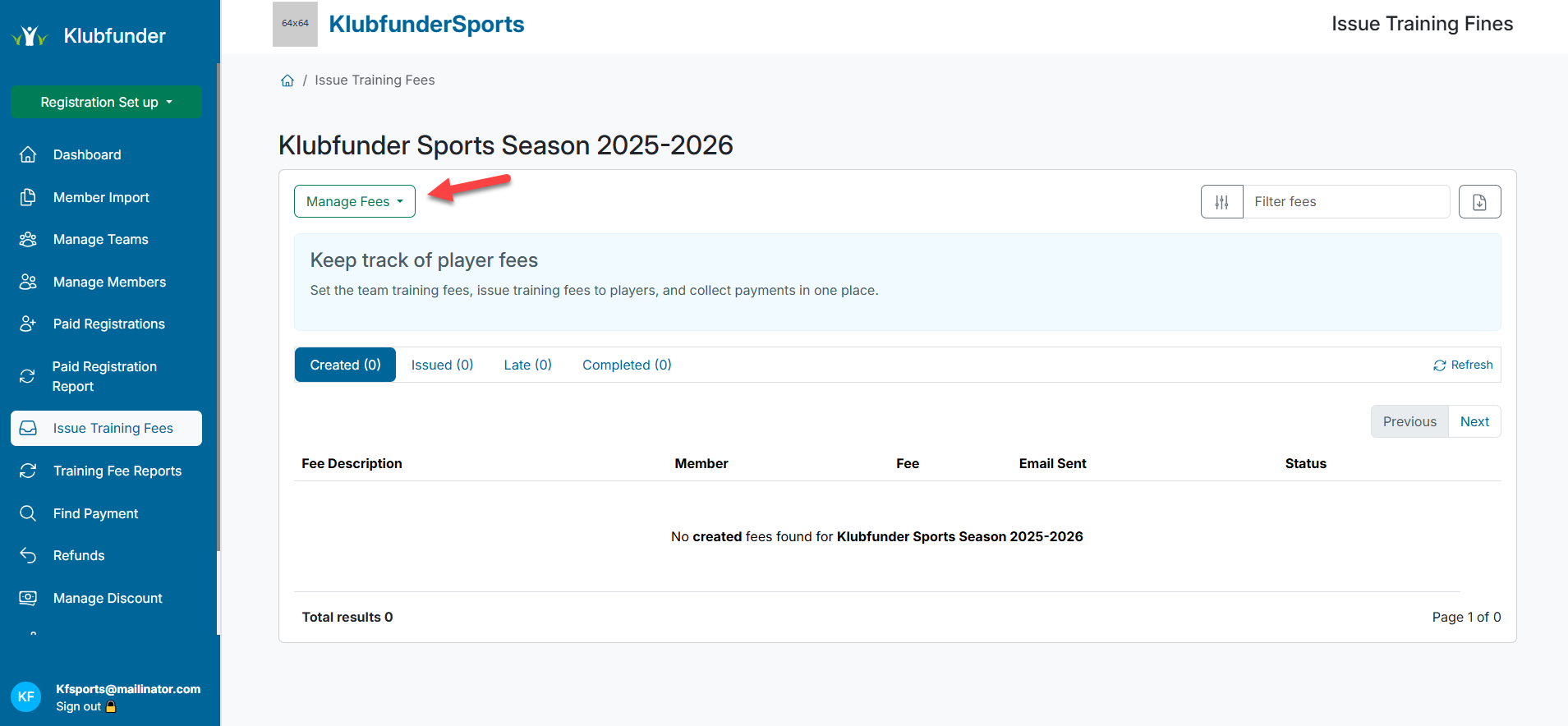Click the Previous pagination button
Viewport: 1568px width, 726px height.
pyautogui.click(x=1409, y=421)
